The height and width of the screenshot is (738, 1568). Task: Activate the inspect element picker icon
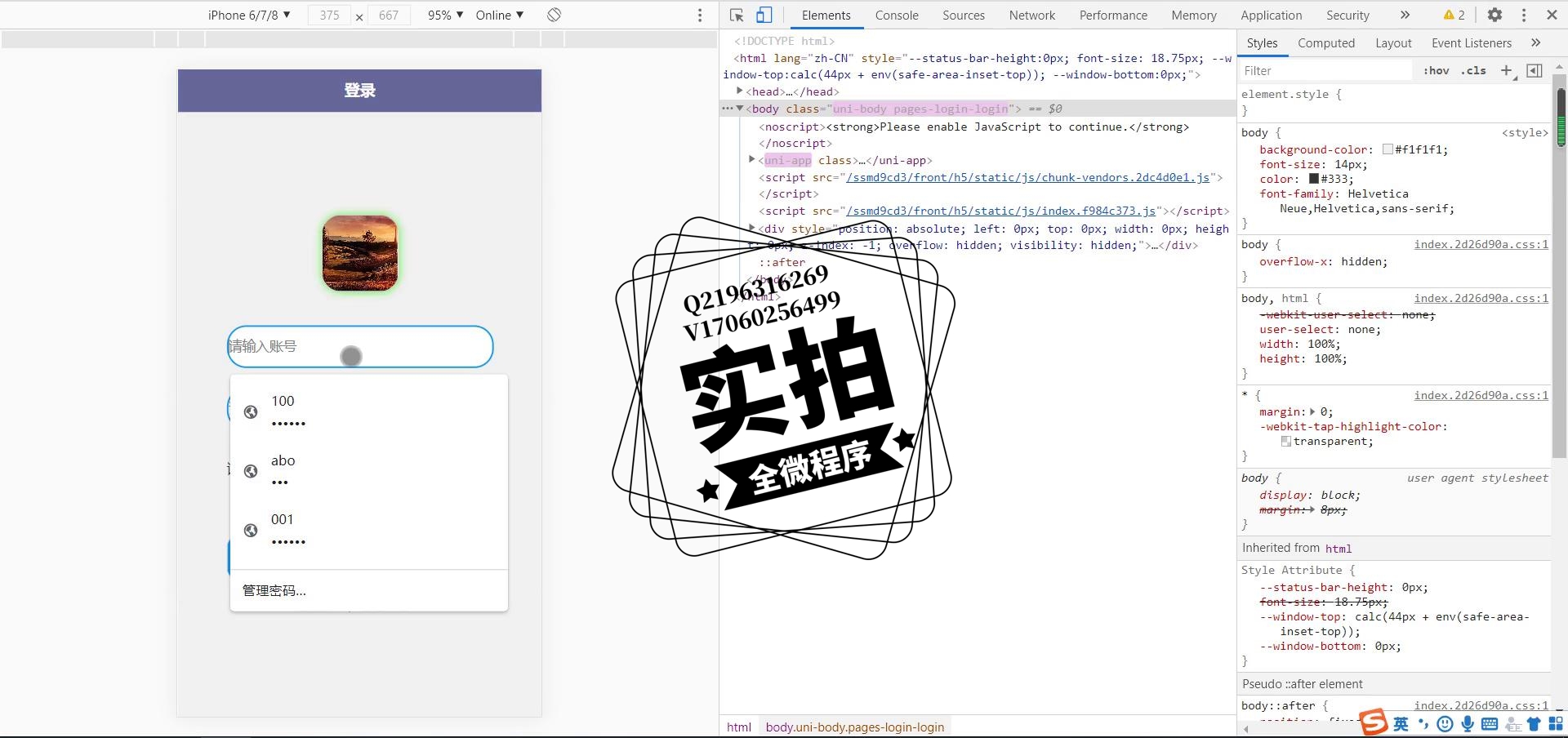737,15
